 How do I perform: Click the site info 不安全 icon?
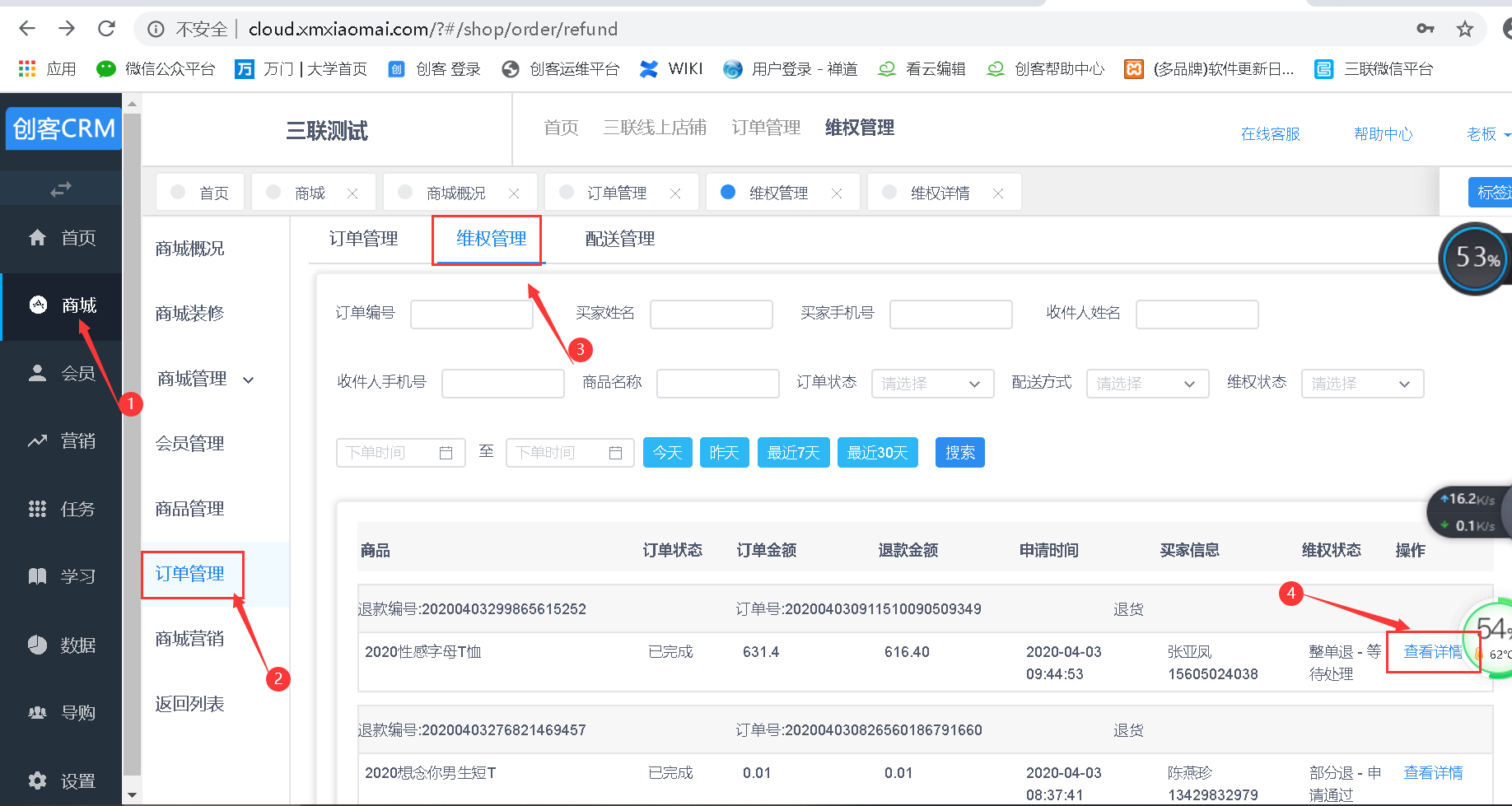pos(156,30)
